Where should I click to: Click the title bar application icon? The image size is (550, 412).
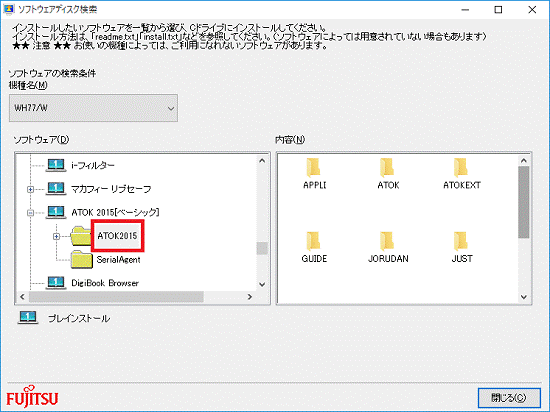pos(8,9)
